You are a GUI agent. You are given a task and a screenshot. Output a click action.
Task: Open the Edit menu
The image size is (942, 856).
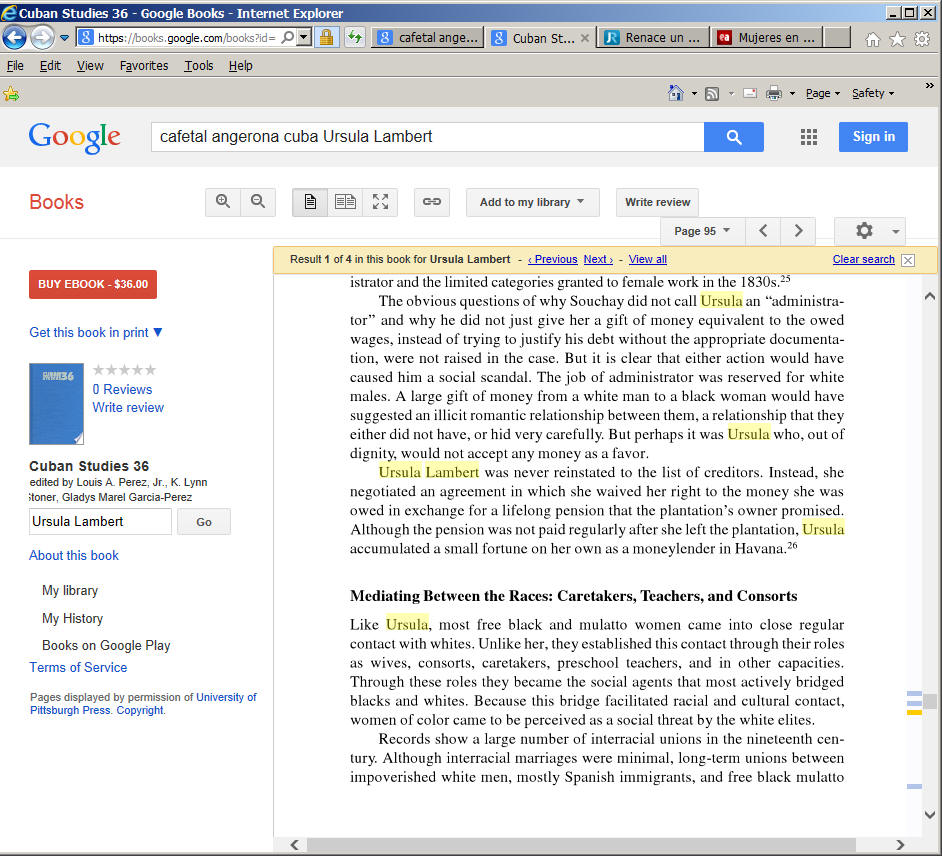pyautogui.click(x=50, y=65)
